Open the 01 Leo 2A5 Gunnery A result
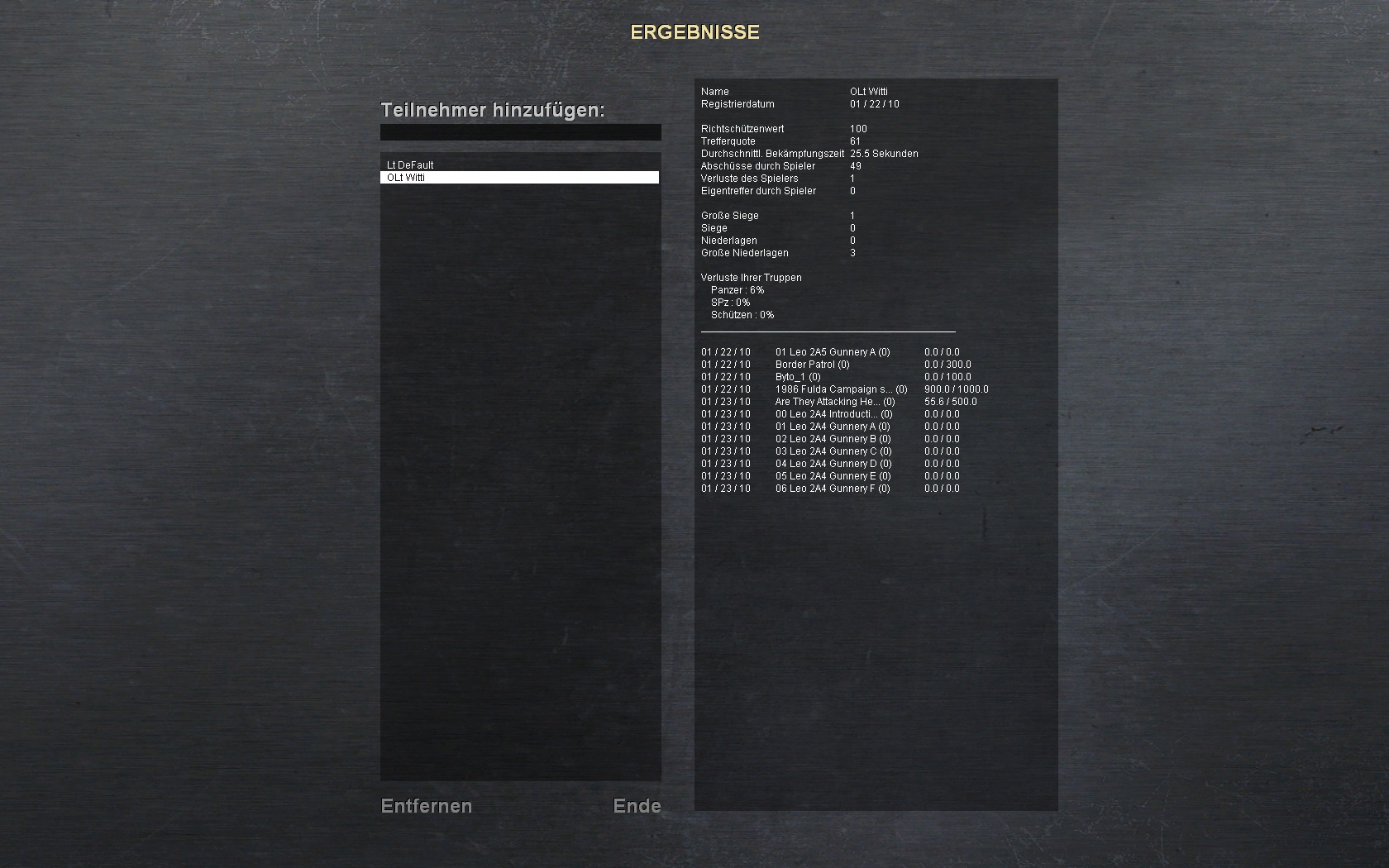The width and height of the screenshot is (1389, 868). pyautogui.click(x=832, y=352)
